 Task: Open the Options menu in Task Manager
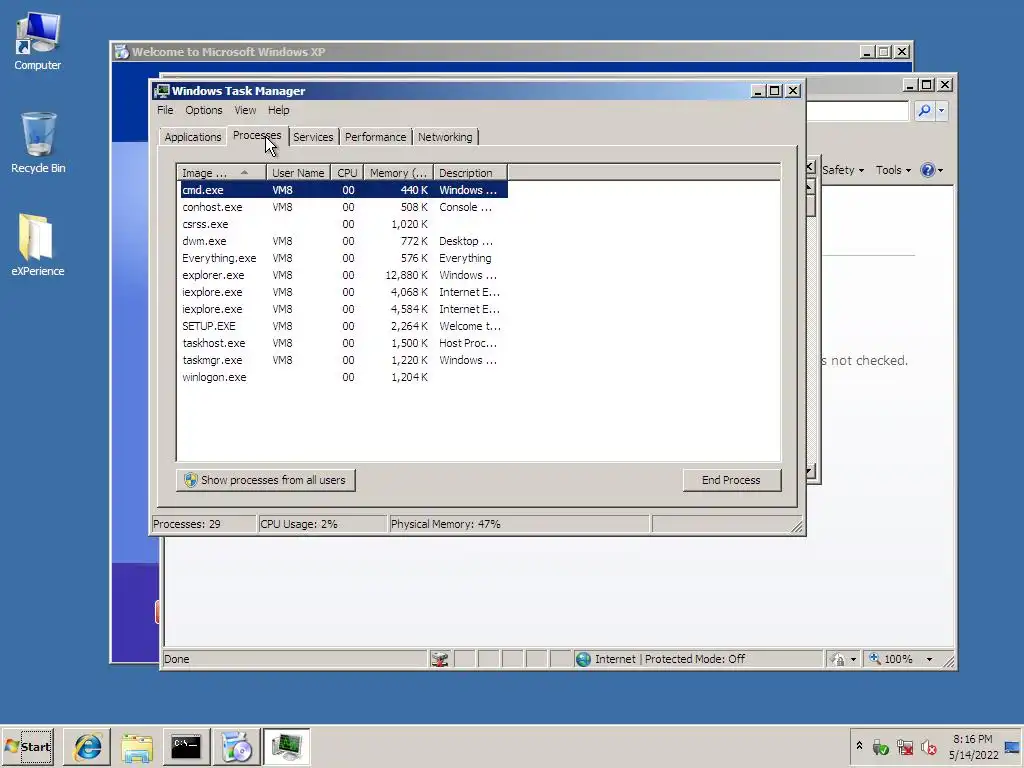[204, 110]
